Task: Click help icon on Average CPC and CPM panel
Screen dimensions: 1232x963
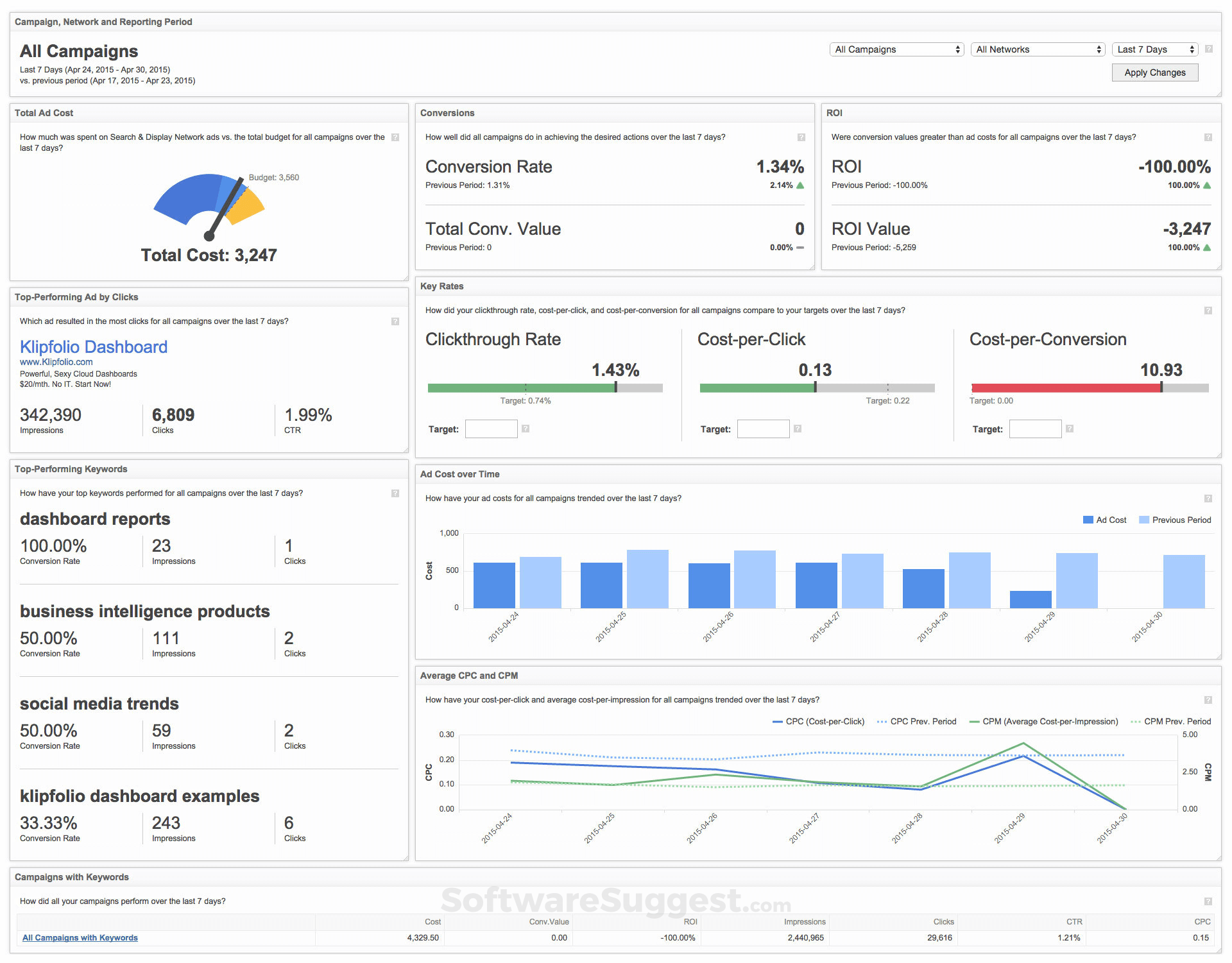Action: click(1208, 700)
